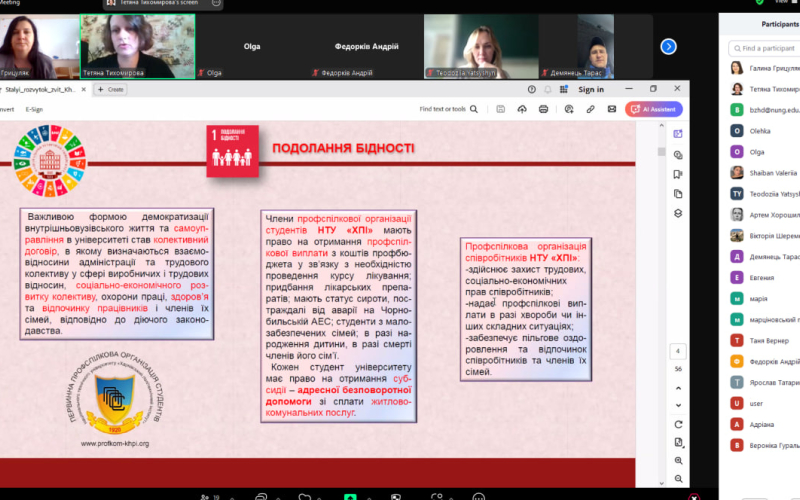This screenshot has width=800, height=500.
Task: Click page number box showing 4
Action: coord(678,351)
